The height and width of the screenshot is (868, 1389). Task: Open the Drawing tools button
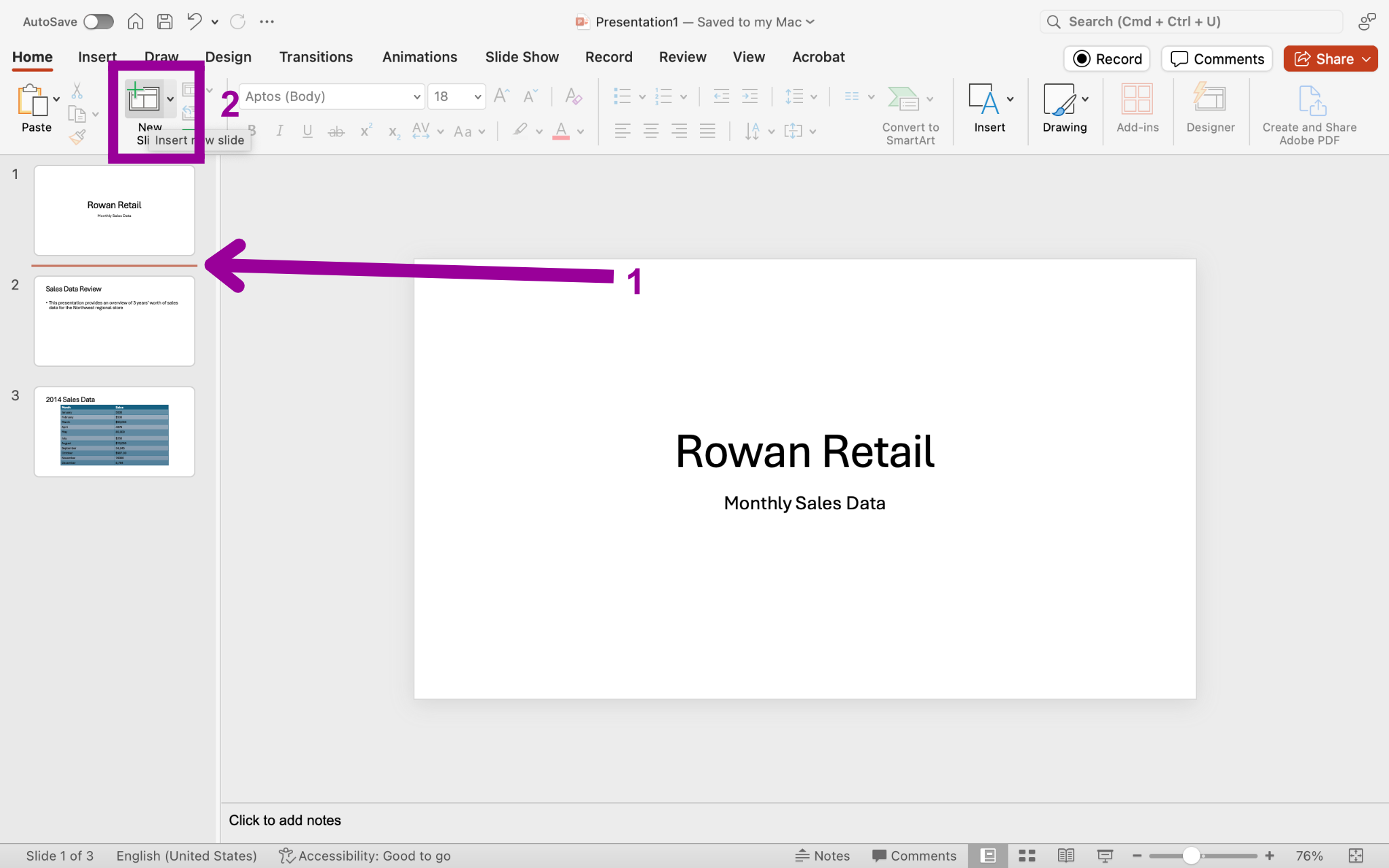pyautogui.click(x=1065, y=108)
